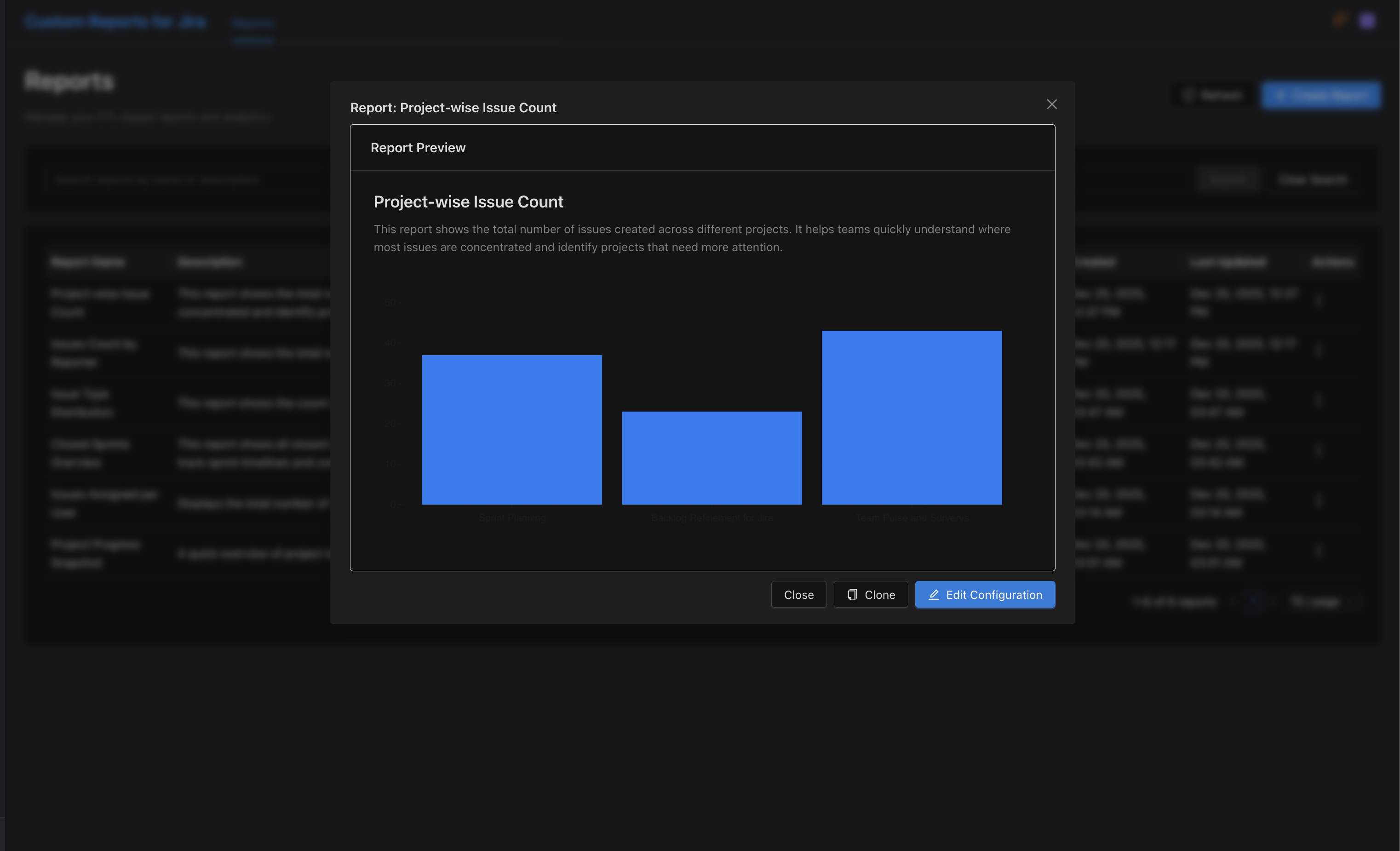
Task: Open the purple user avatar icon
Action: (1366, 21)
